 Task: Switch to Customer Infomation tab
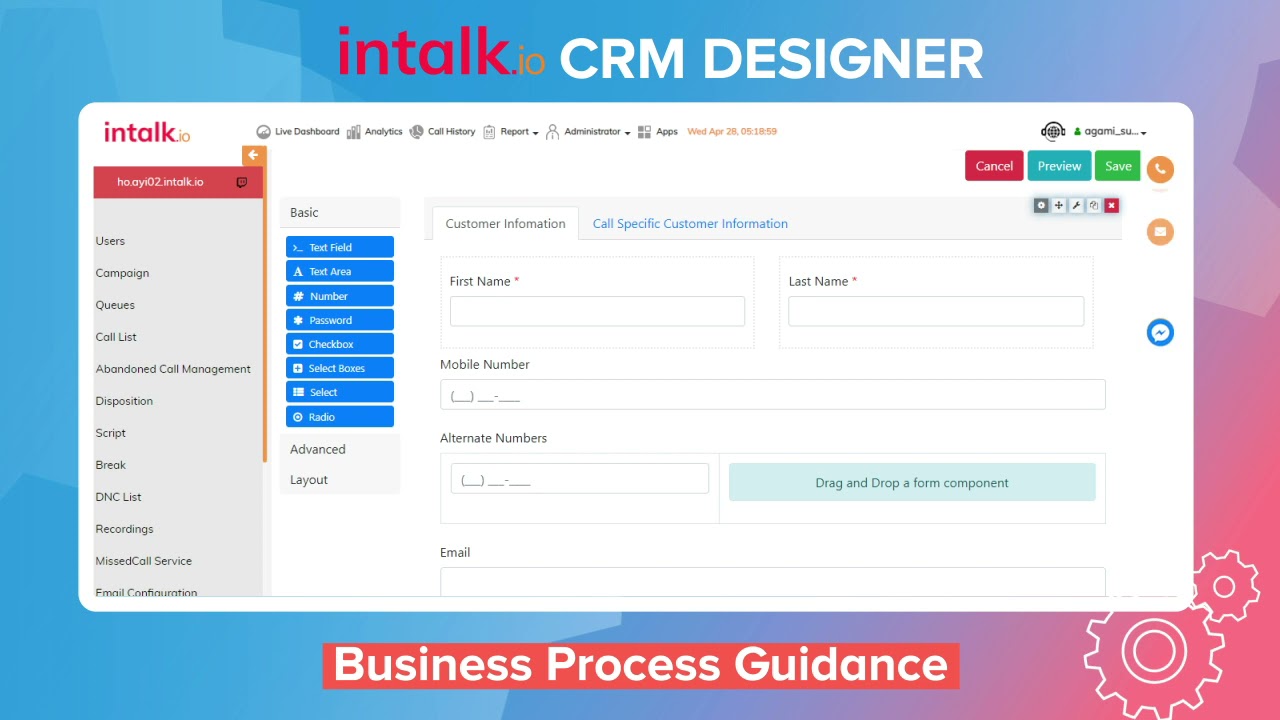click(505, 223)
